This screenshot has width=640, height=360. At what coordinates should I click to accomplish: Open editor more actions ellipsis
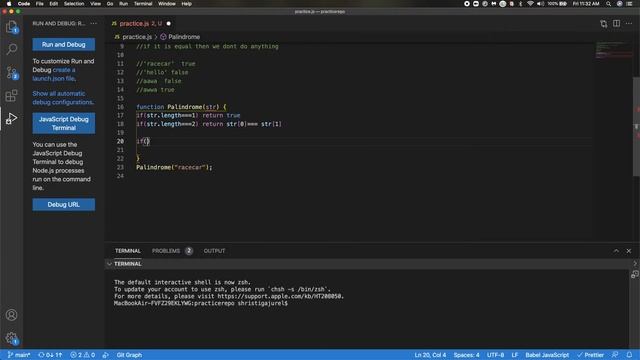click(629, 24)
